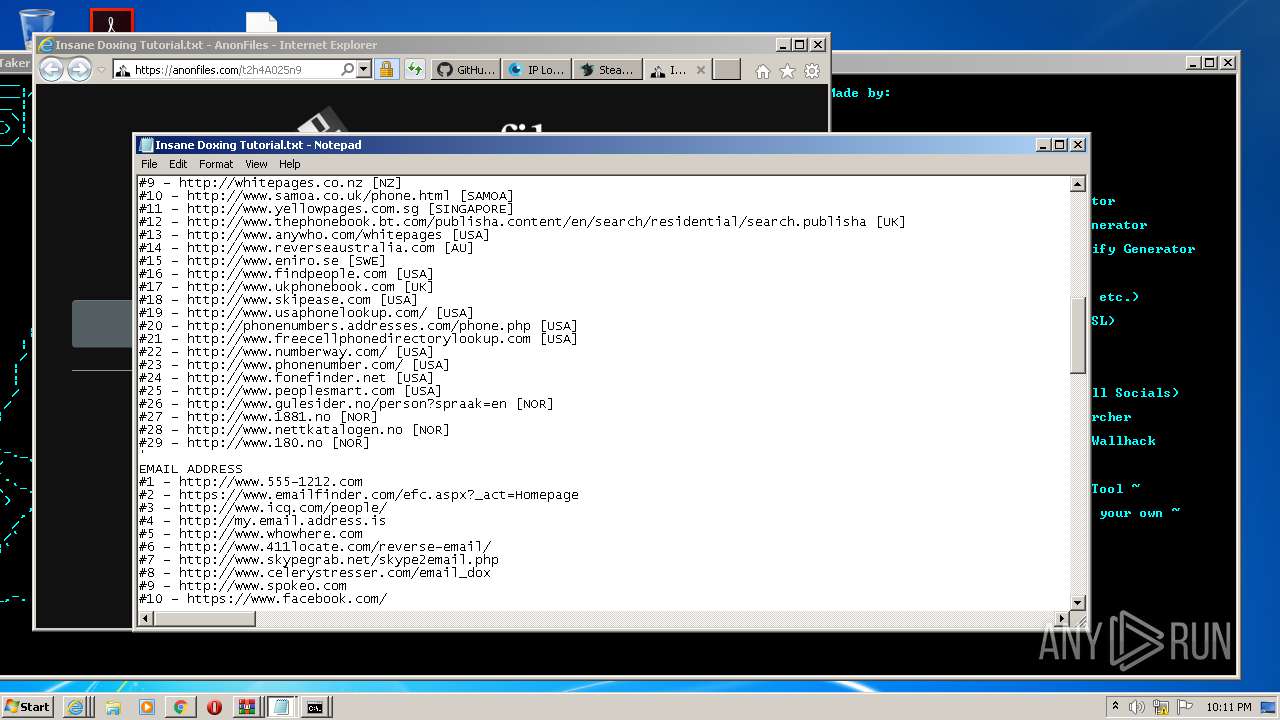This screenshot has width=1280, height=720.
Task: Click the command prompt taskbar button
Action: pos(315,707)
